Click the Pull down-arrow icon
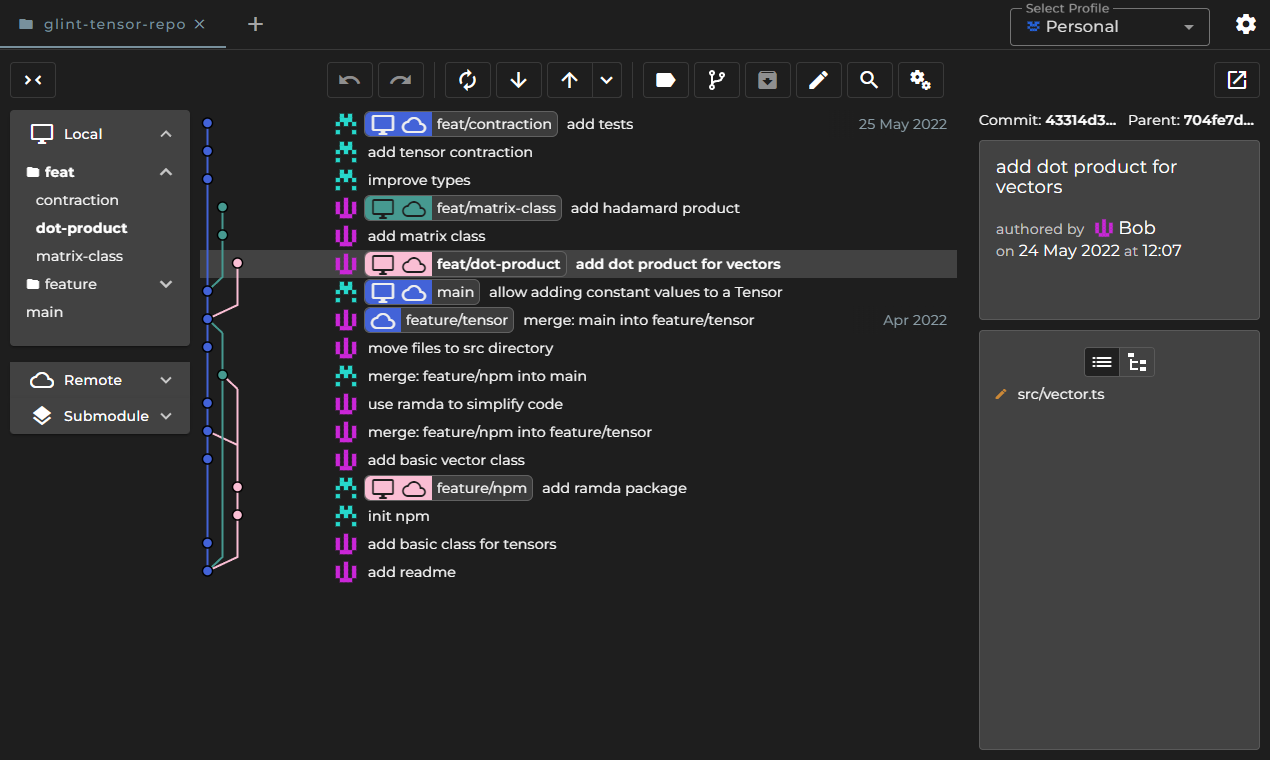 point(518,80)
